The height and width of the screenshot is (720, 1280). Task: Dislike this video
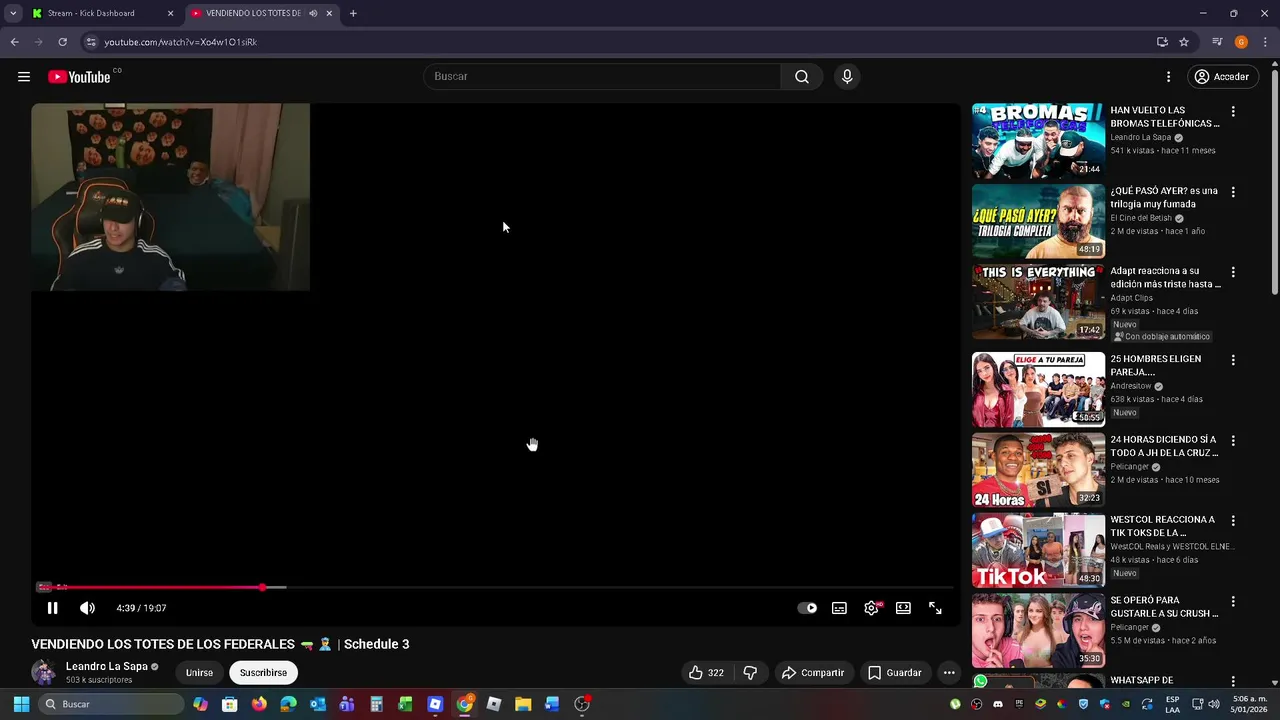(x=750, y=673)
